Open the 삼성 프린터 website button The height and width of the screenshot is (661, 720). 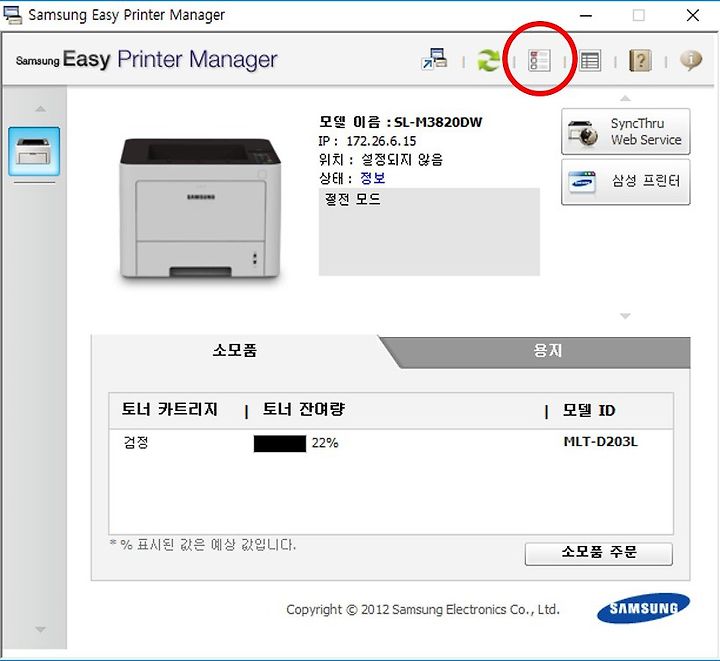click(625, 182)
